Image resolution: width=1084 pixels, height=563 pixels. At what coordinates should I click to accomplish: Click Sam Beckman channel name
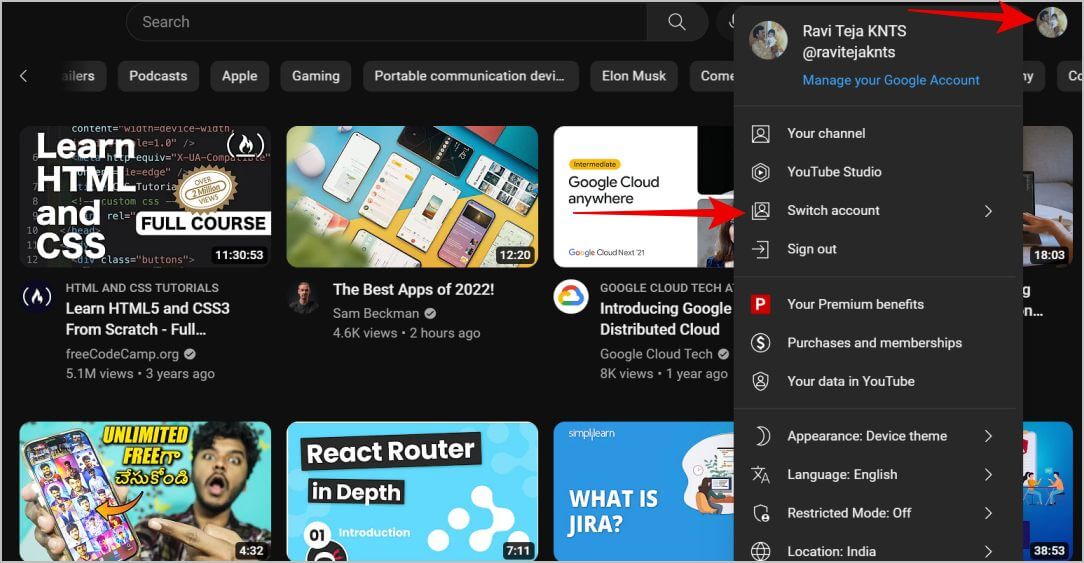pos(376,313)
